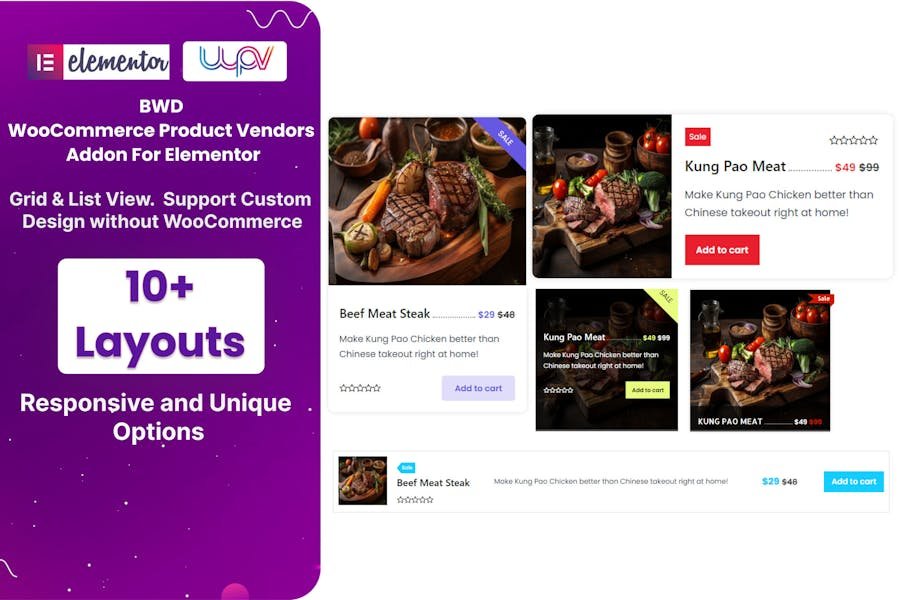Viewport: 900px width, 600px height.
Task: Click the Elementor logo badge
Action: [x=99, y=61]
